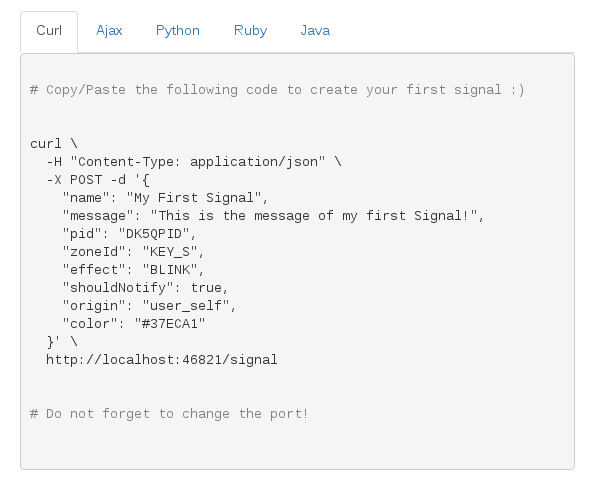Click the localhost:46821/signal URL
The image size is (595, 495).
(162, 359)
